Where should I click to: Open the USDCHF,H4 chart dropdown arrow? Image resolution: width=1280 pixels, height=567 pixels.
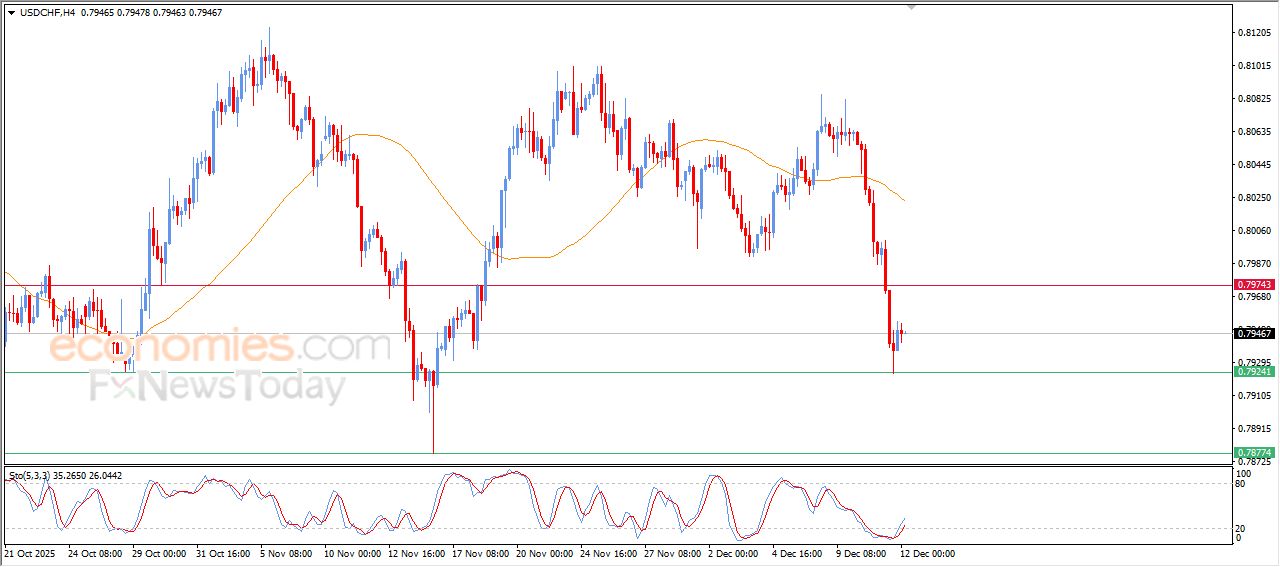(11, 13)
